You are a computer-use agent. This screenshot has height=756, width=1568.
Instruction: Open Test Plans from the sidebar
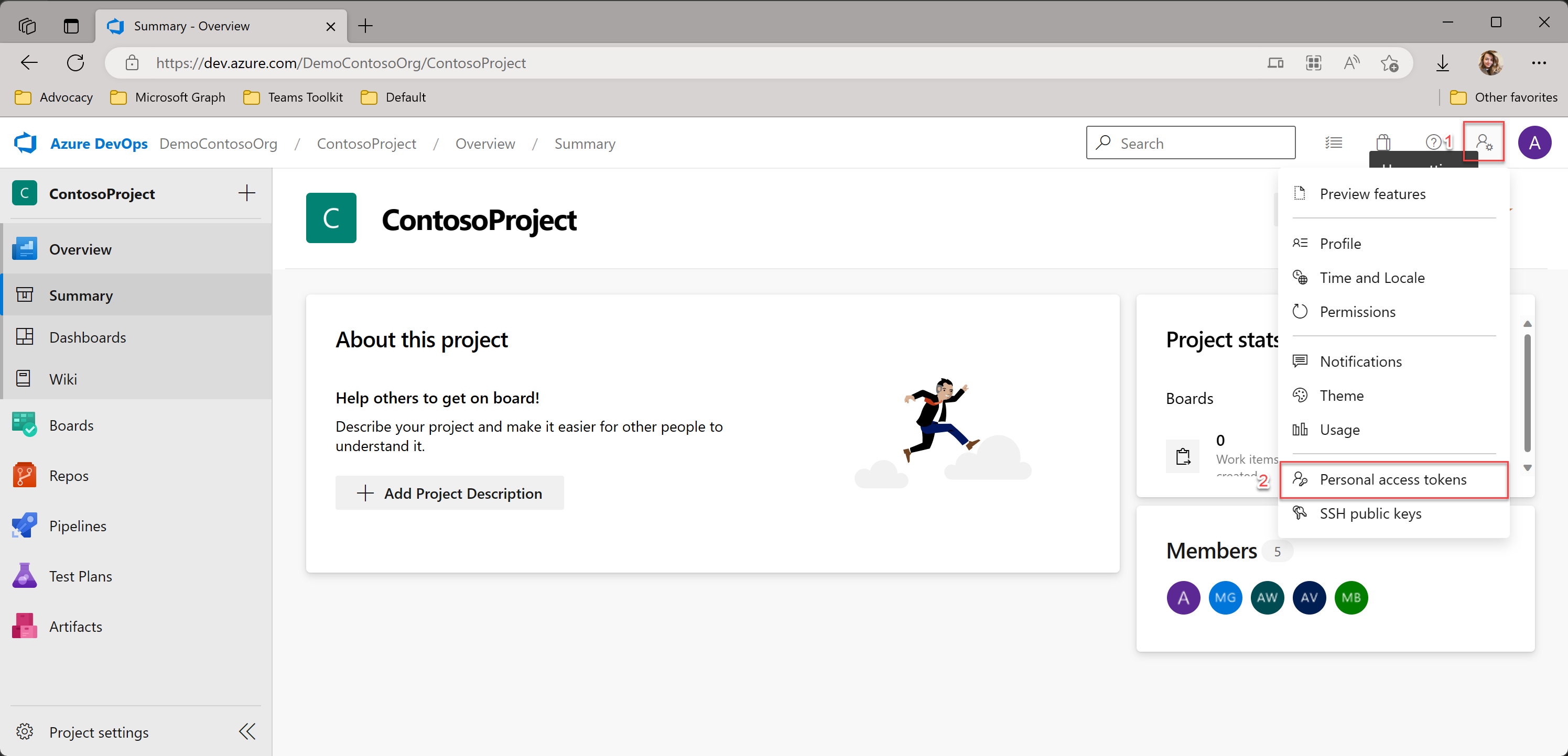(80, 576)
